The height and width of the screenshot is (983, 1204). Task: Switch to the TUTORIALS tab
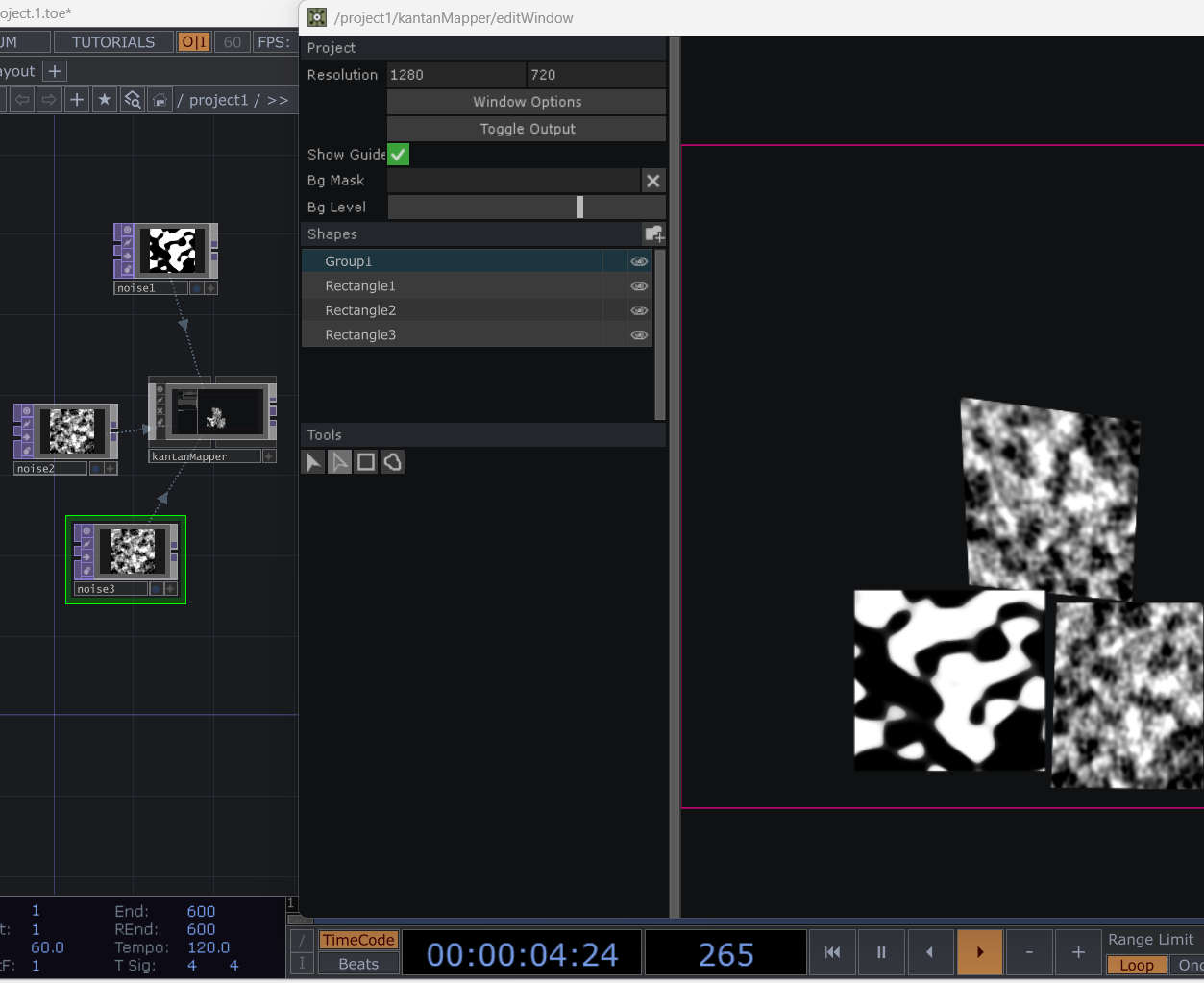coord(113,41)
